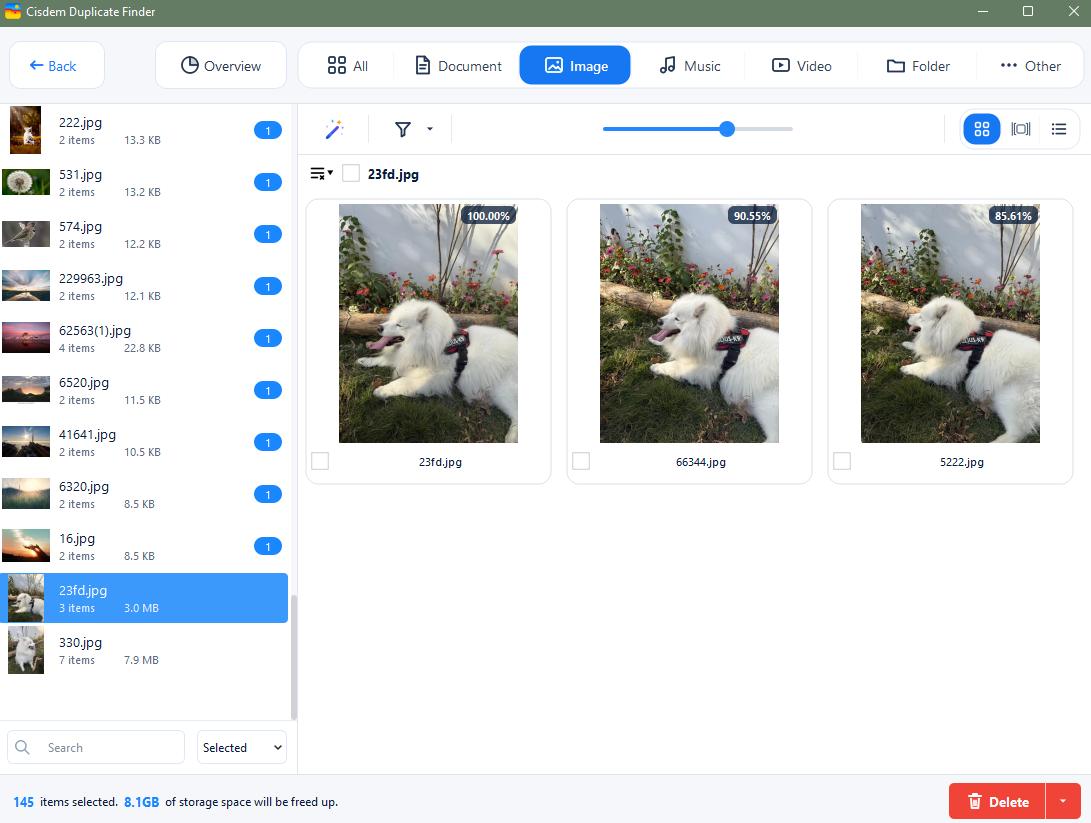Click the selected-count badge for 574.jpg

268,234
